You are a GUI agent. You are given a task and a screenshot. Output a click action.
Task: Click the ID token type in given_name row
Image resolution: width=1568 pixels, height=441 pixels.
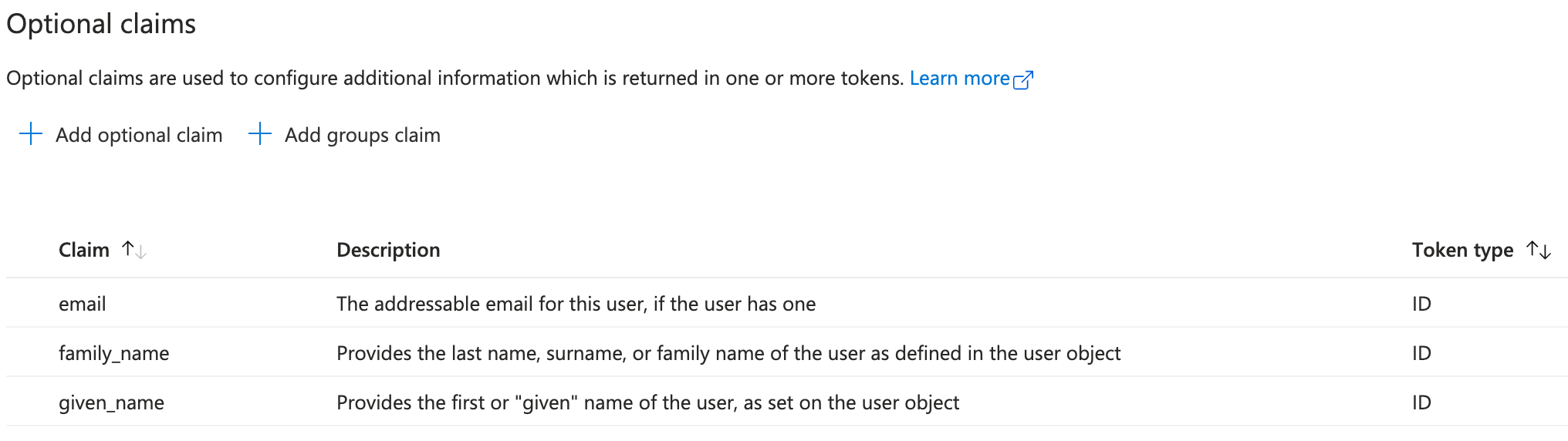1421,402
